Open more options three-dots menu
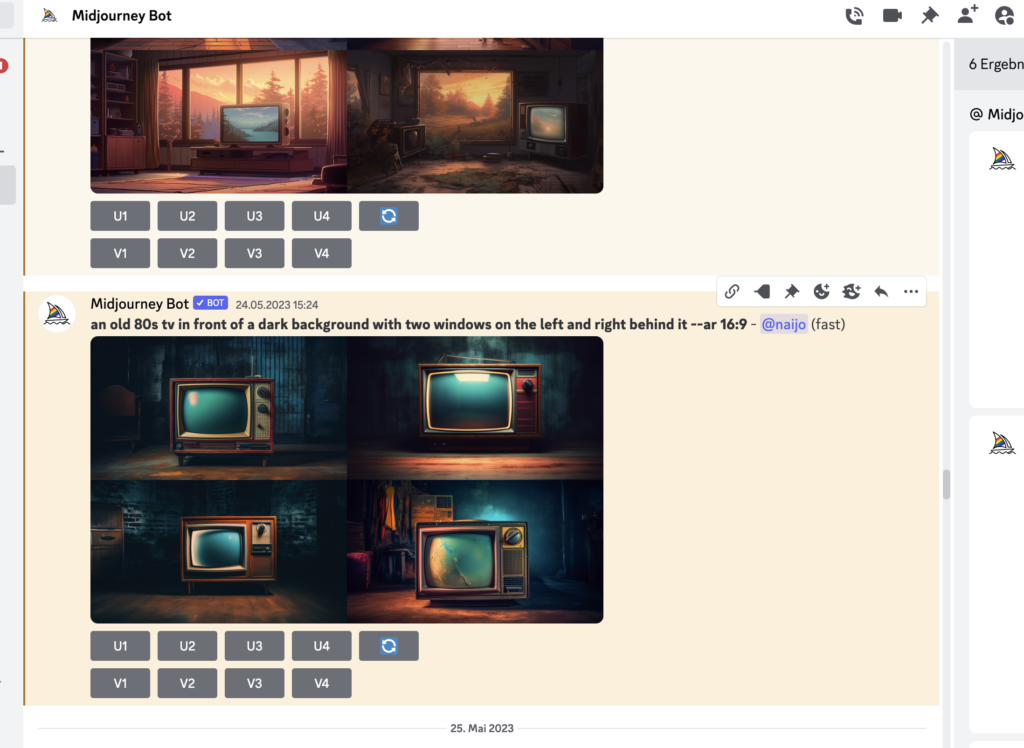1024x748 pixels. pyautogui.click(x=911, y=291)
